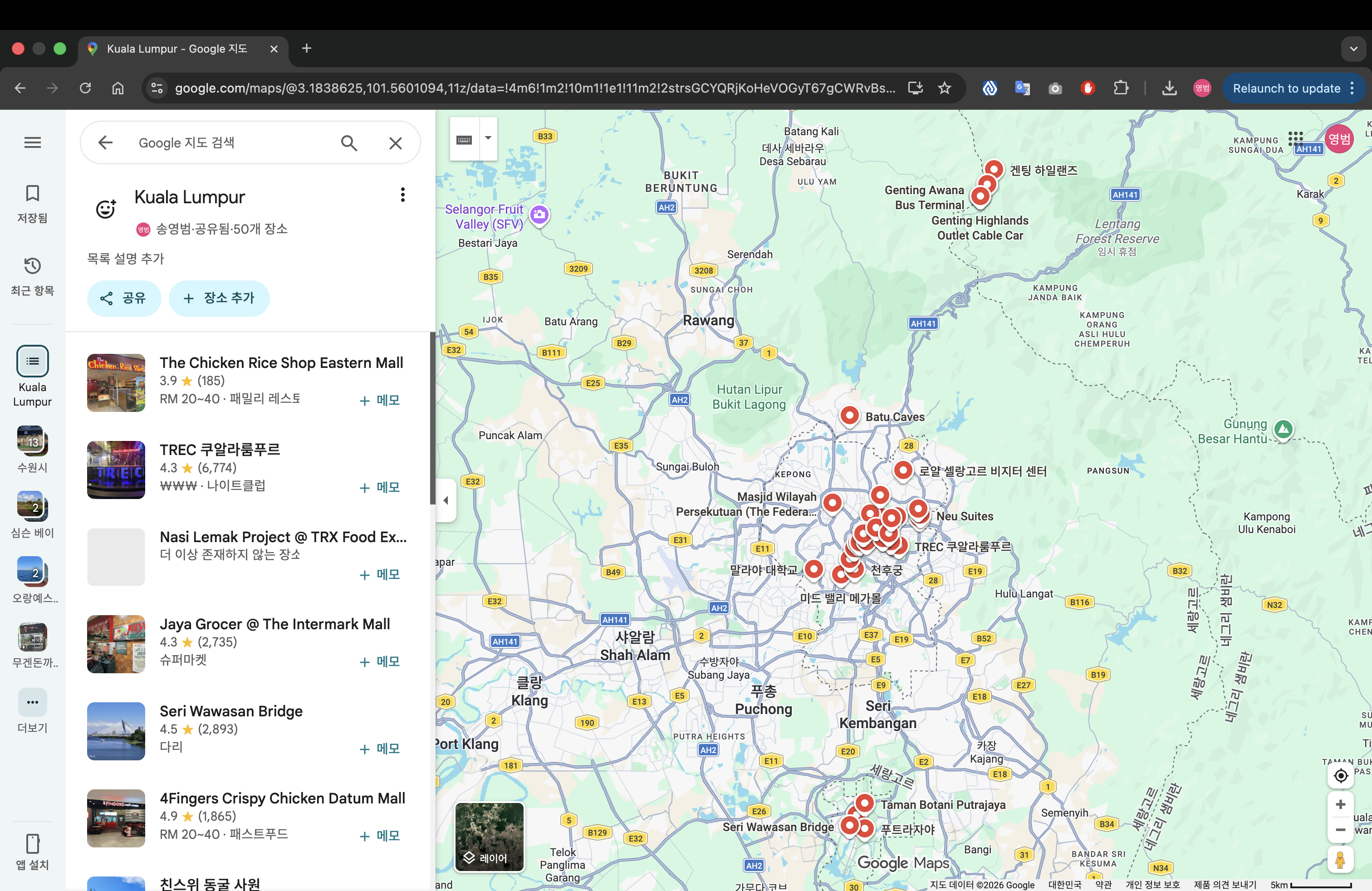The height and width of the screenshot is (891, 1372).
Task: Expand More (더보기) in the sidebar
Action: (x=32, y=702)
